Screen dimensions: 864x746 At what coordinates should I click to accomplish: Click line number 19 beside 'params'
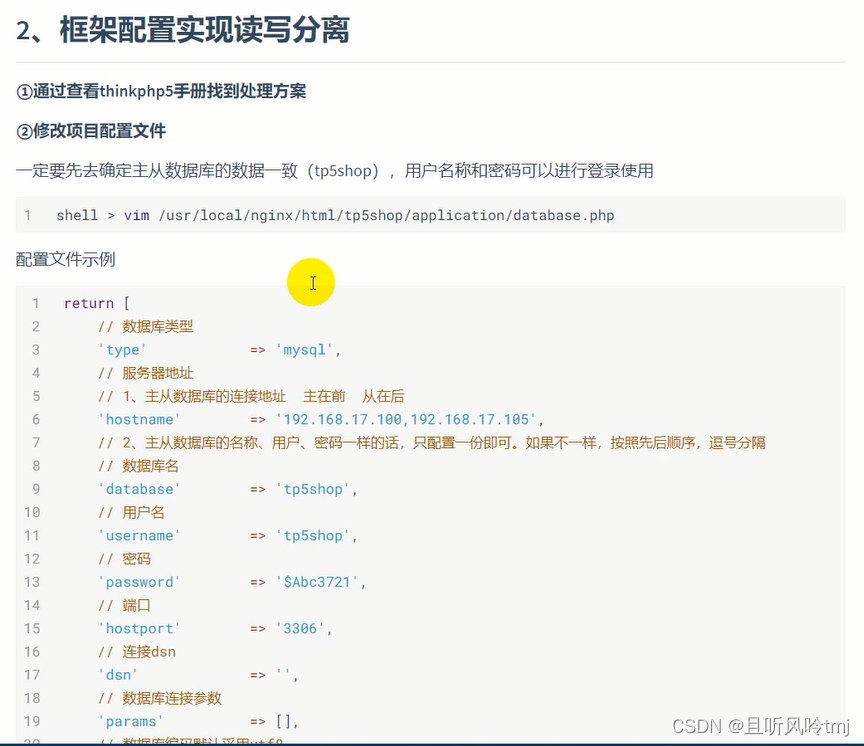[x=31, y=721]
